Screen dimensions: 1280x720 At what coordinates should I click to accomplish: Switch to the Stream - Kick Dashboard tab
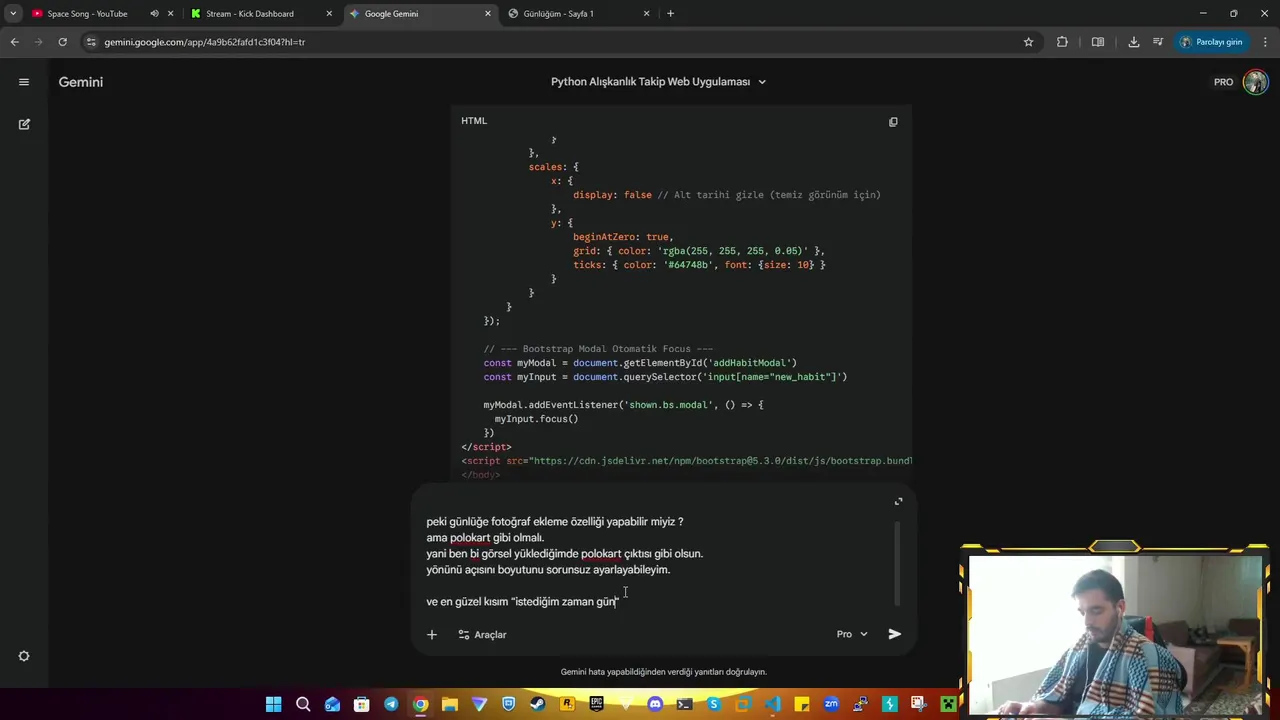click(250, 14)
